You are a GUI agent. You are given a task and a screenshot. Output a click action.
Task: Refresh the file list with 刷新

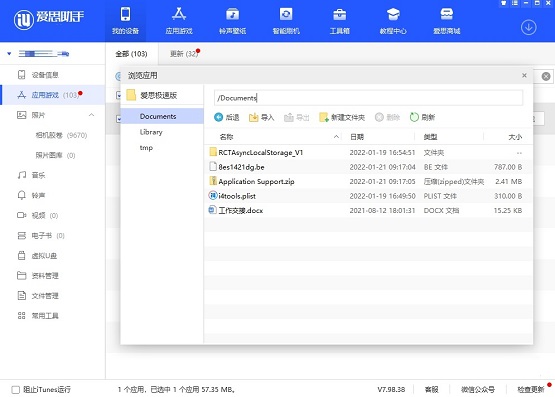[422, 117]
